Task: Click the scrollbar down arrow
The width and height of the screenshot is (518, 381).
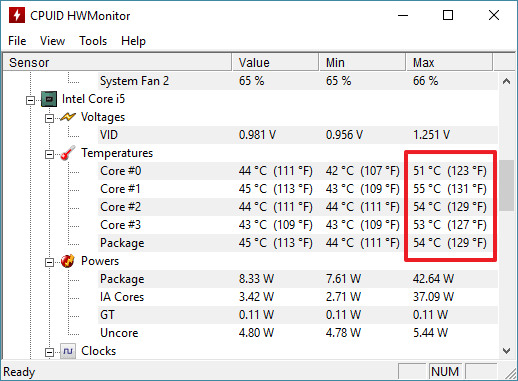Action: pos(507,351)
